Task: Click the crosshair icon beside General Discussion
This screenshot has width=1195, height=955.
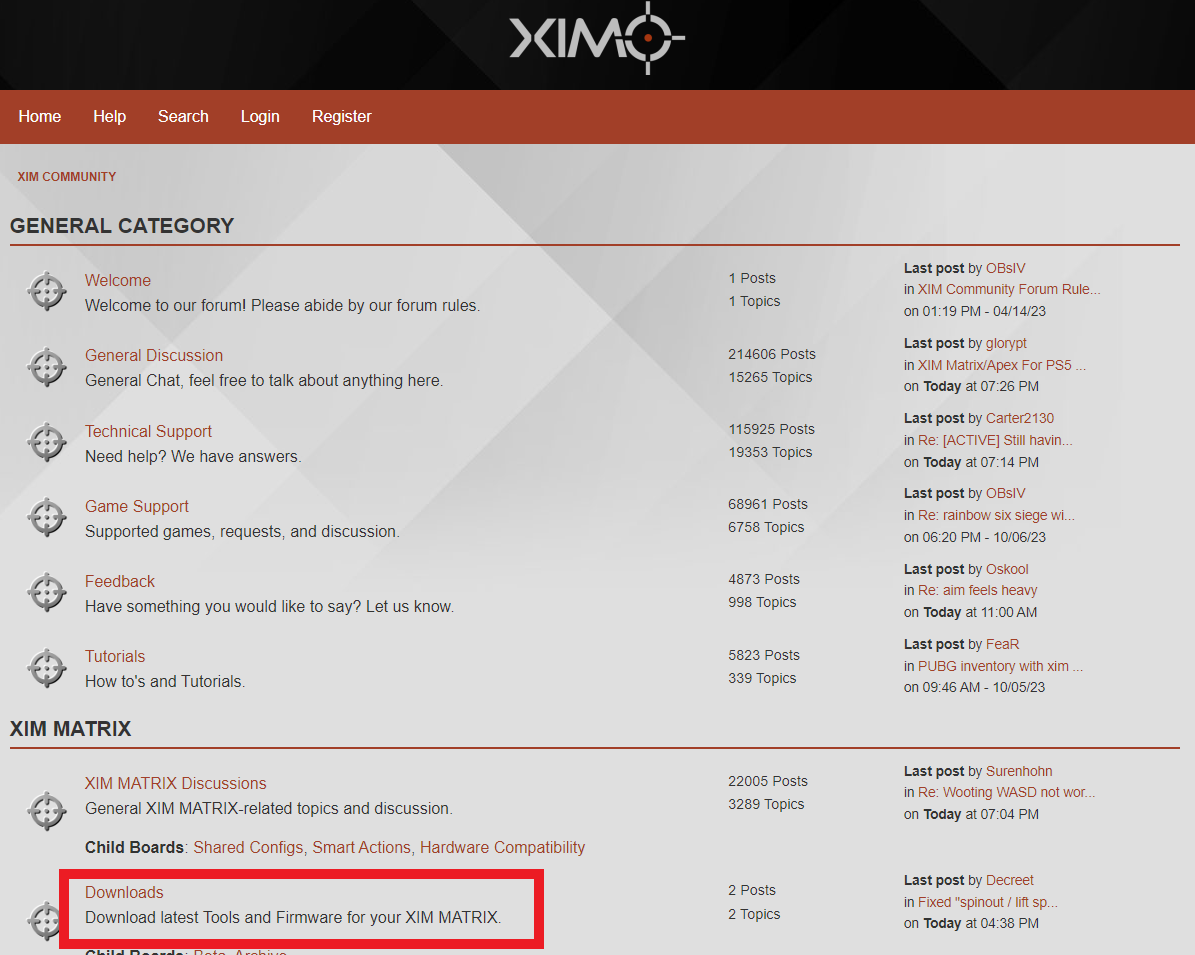Action: 47,367
